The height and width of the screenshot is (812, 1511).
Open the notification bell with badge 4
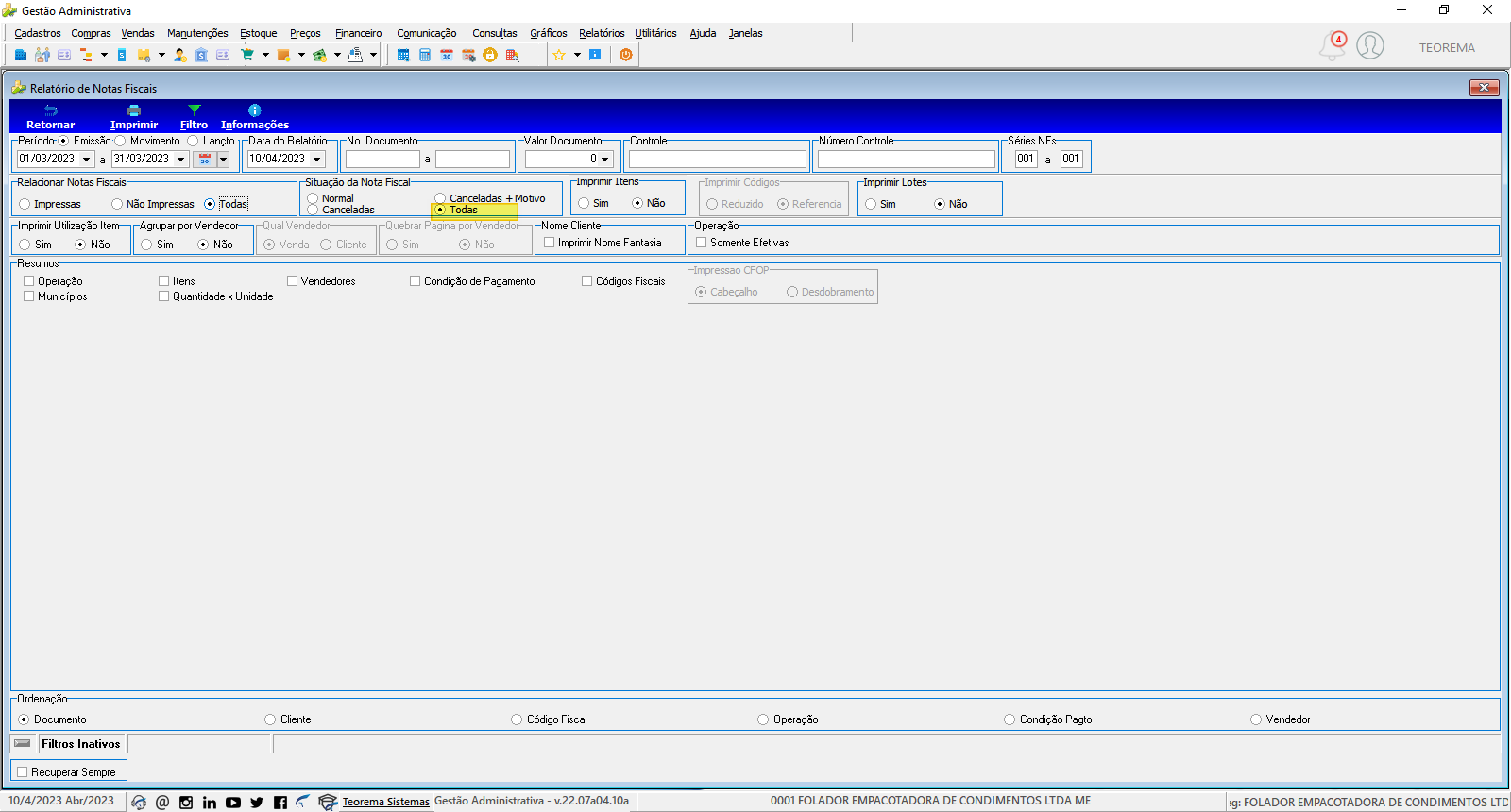point(1333,45)
